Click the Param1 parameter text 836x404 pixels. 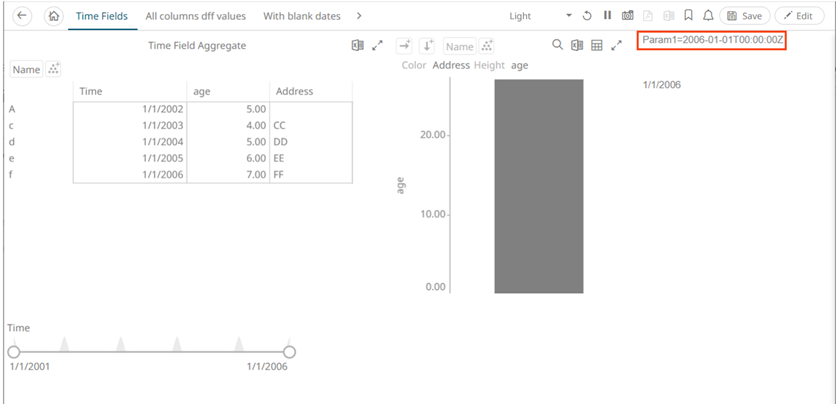click(712, 40)
